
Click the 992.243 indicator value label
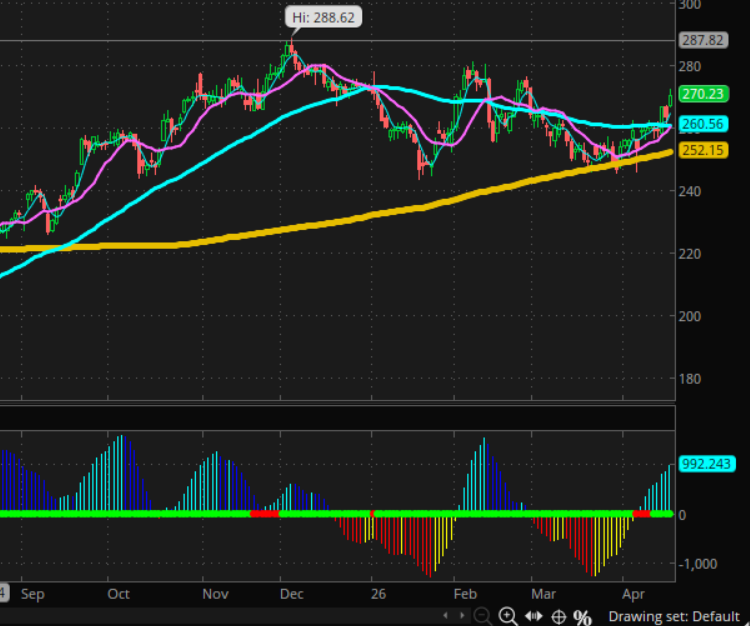coord(706,464)
